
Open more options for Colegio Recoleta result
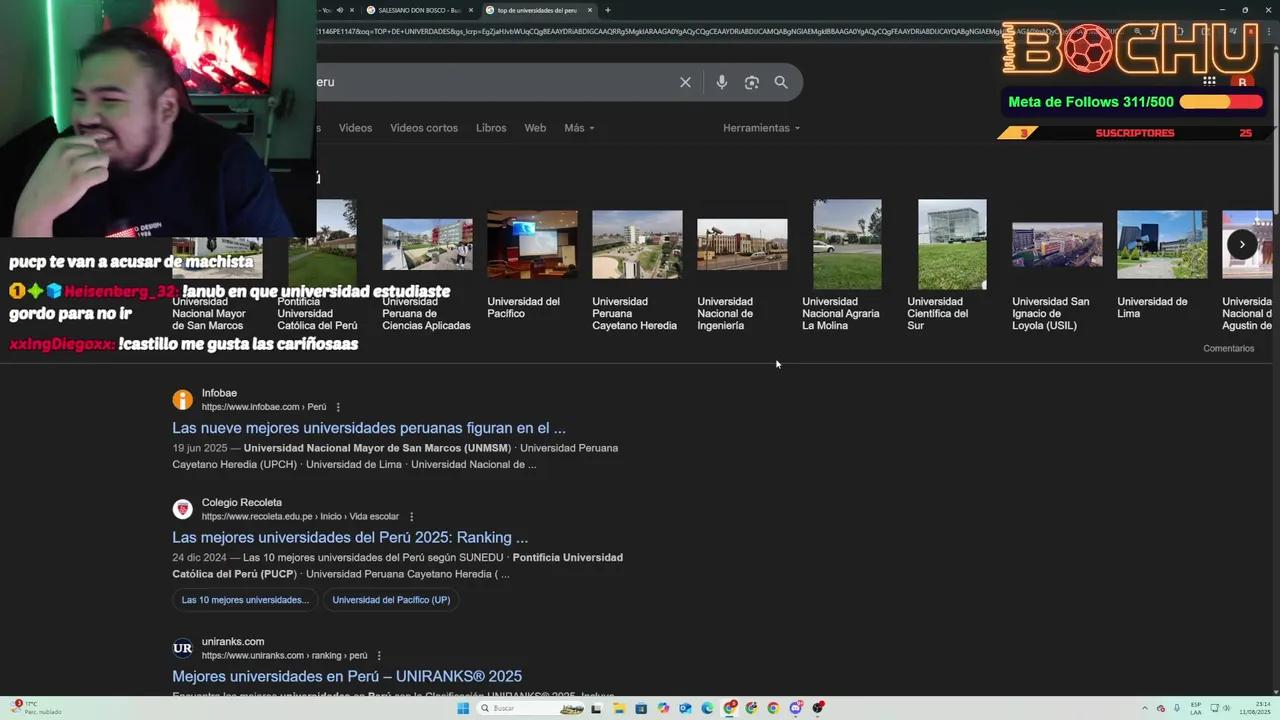tap(411, 517)
